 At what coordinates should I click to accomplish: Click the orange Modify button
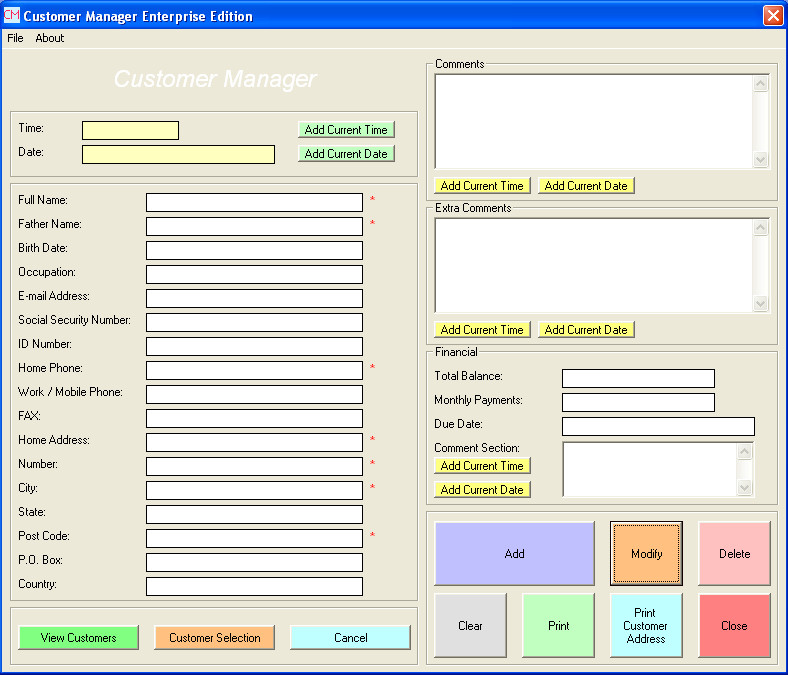(x=646, y=553)
